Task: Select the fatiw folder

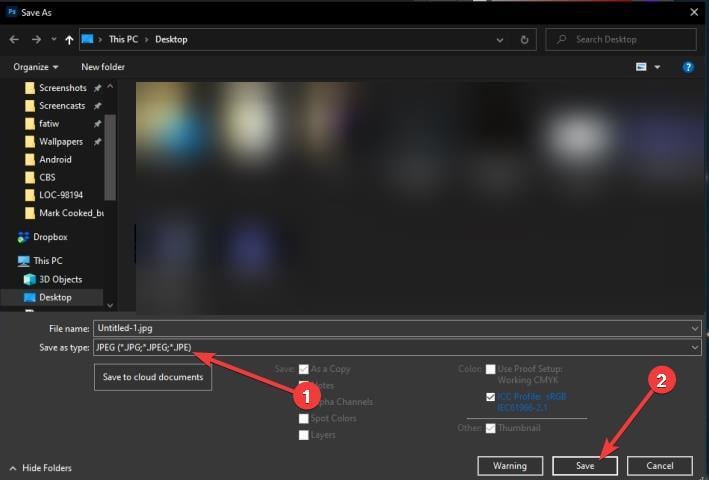Action: 49,123
